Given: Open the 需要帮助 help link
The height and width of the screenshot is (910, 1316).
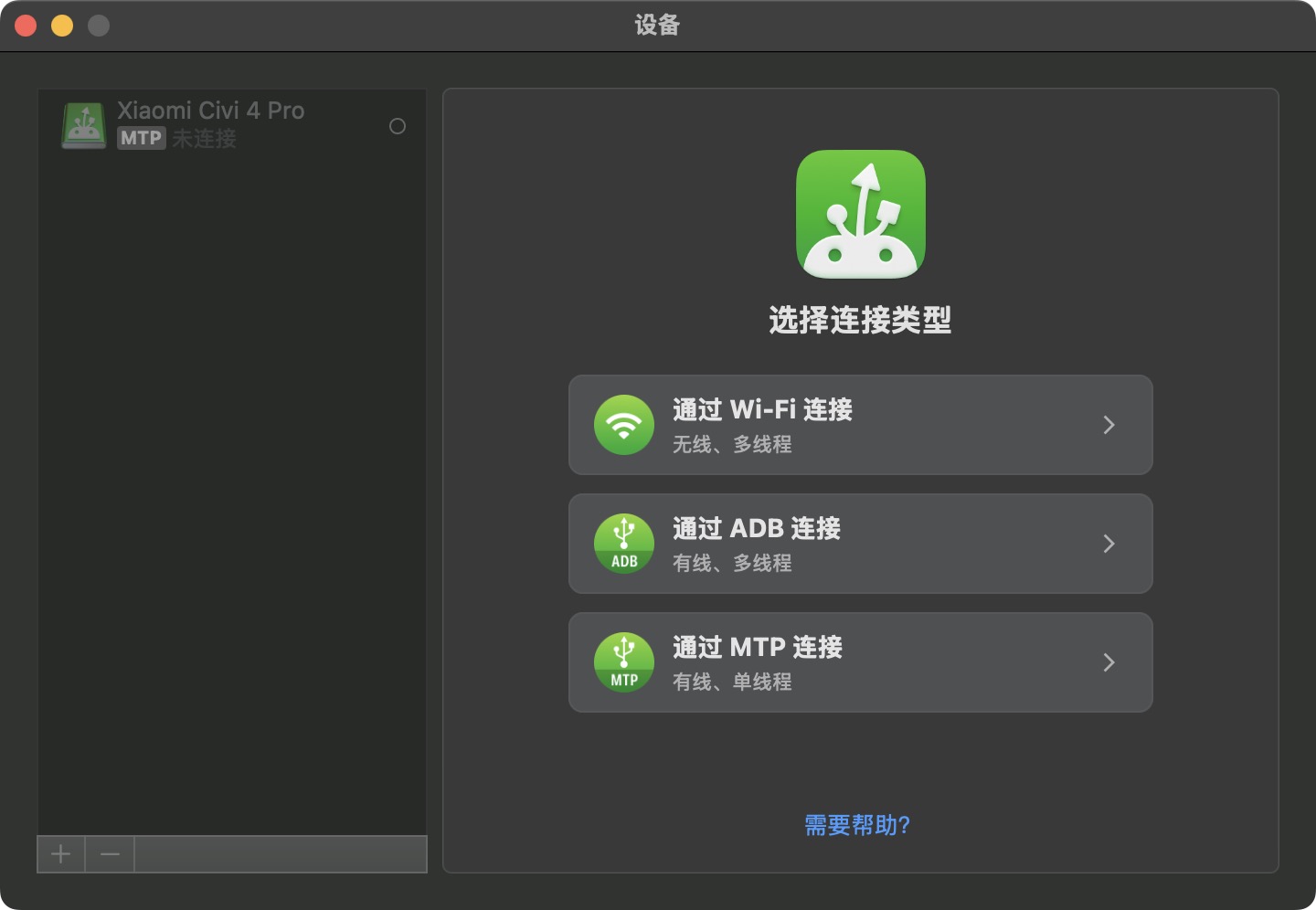Looking at the screenshot, I should [855, 825].
